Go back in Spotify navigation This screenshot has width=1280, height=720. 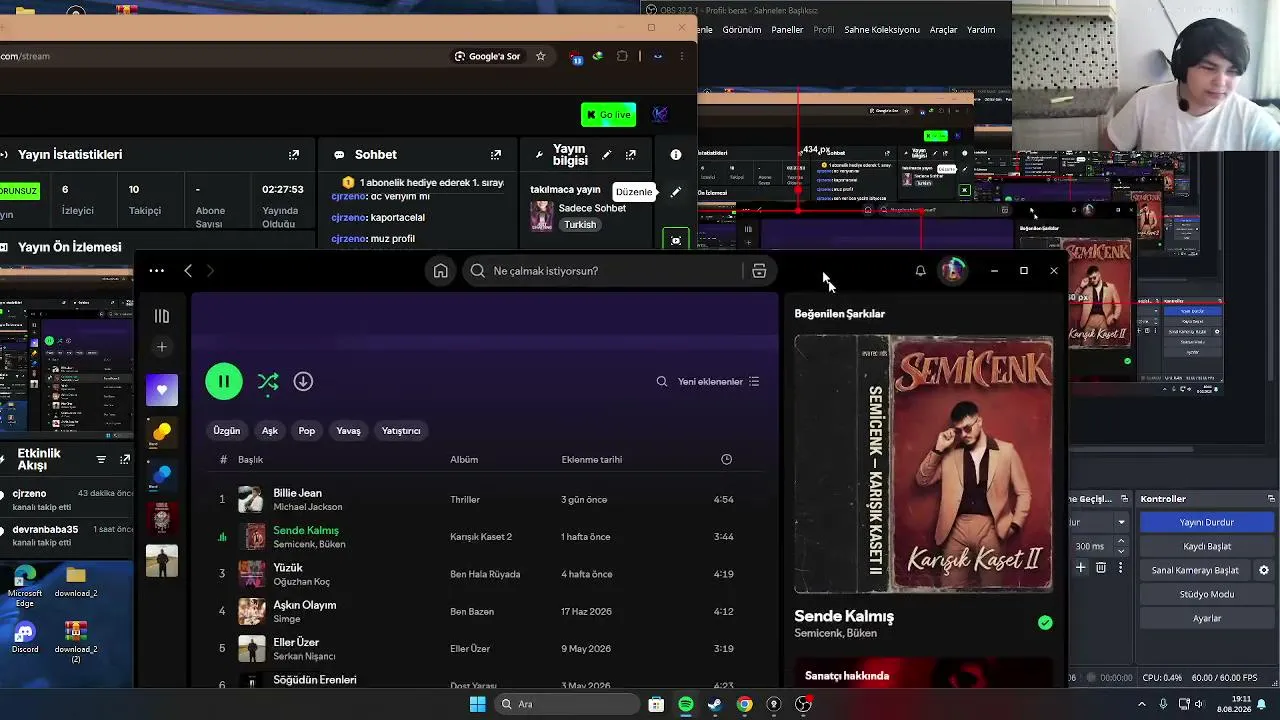click(188, 271)
